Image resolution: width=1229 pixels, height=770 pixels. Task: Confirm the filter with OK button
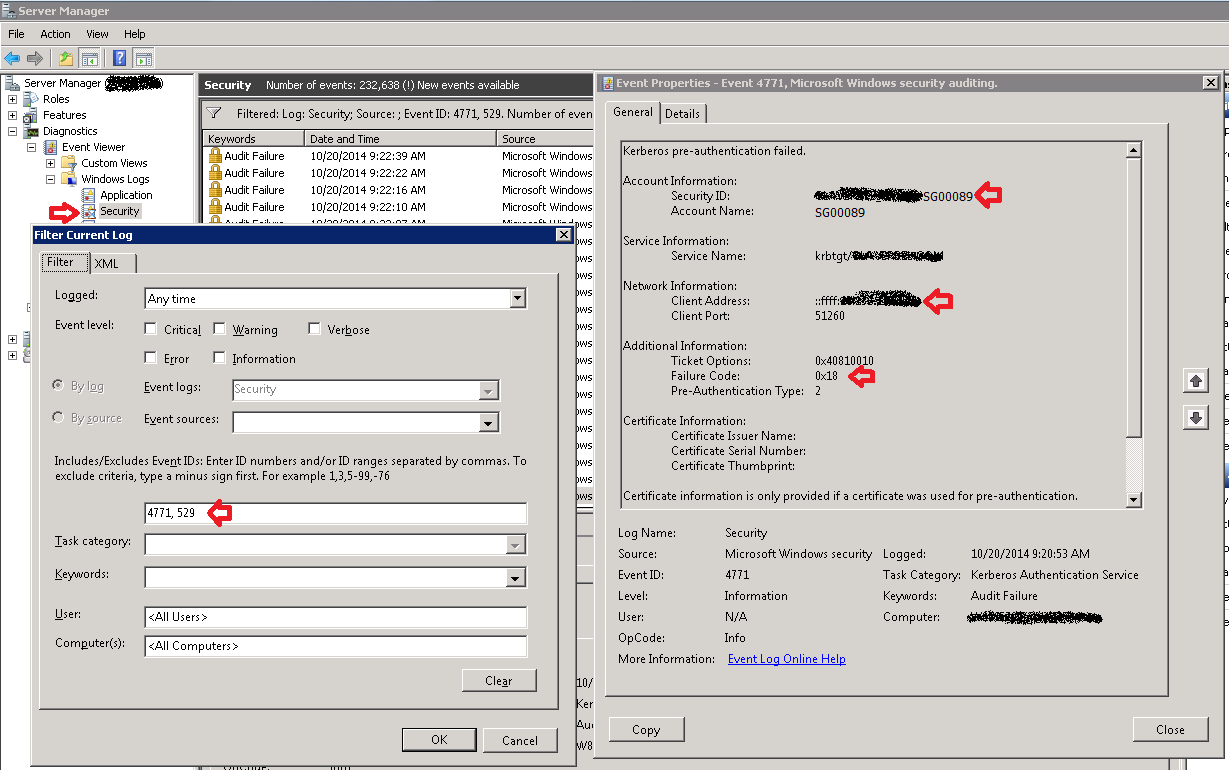tap(439, 740)
